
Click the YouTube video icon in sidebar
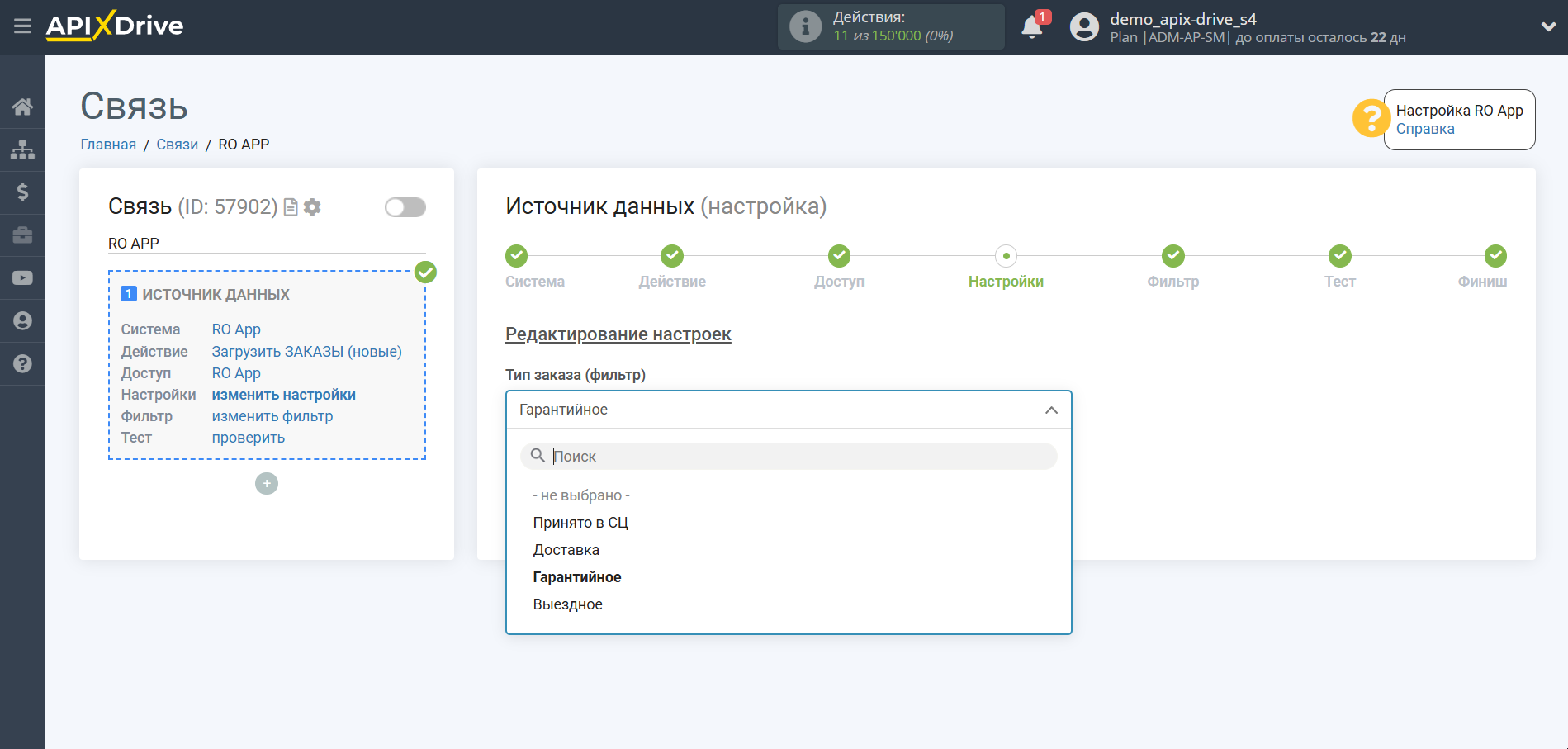tap(22, 278)
